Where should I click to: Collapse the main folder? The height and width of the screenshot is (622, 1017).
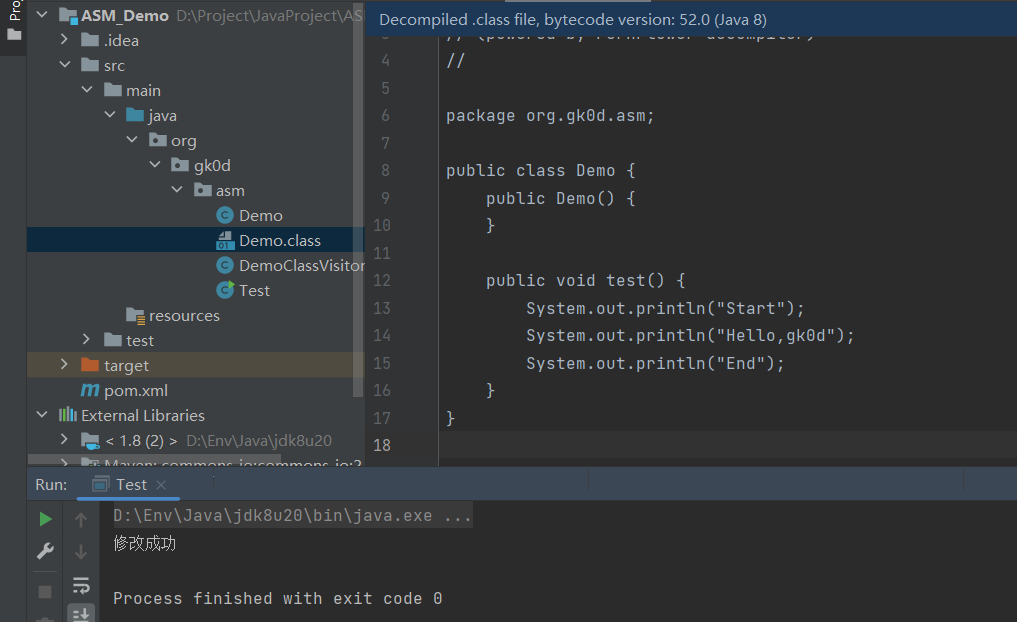(87, 90)
